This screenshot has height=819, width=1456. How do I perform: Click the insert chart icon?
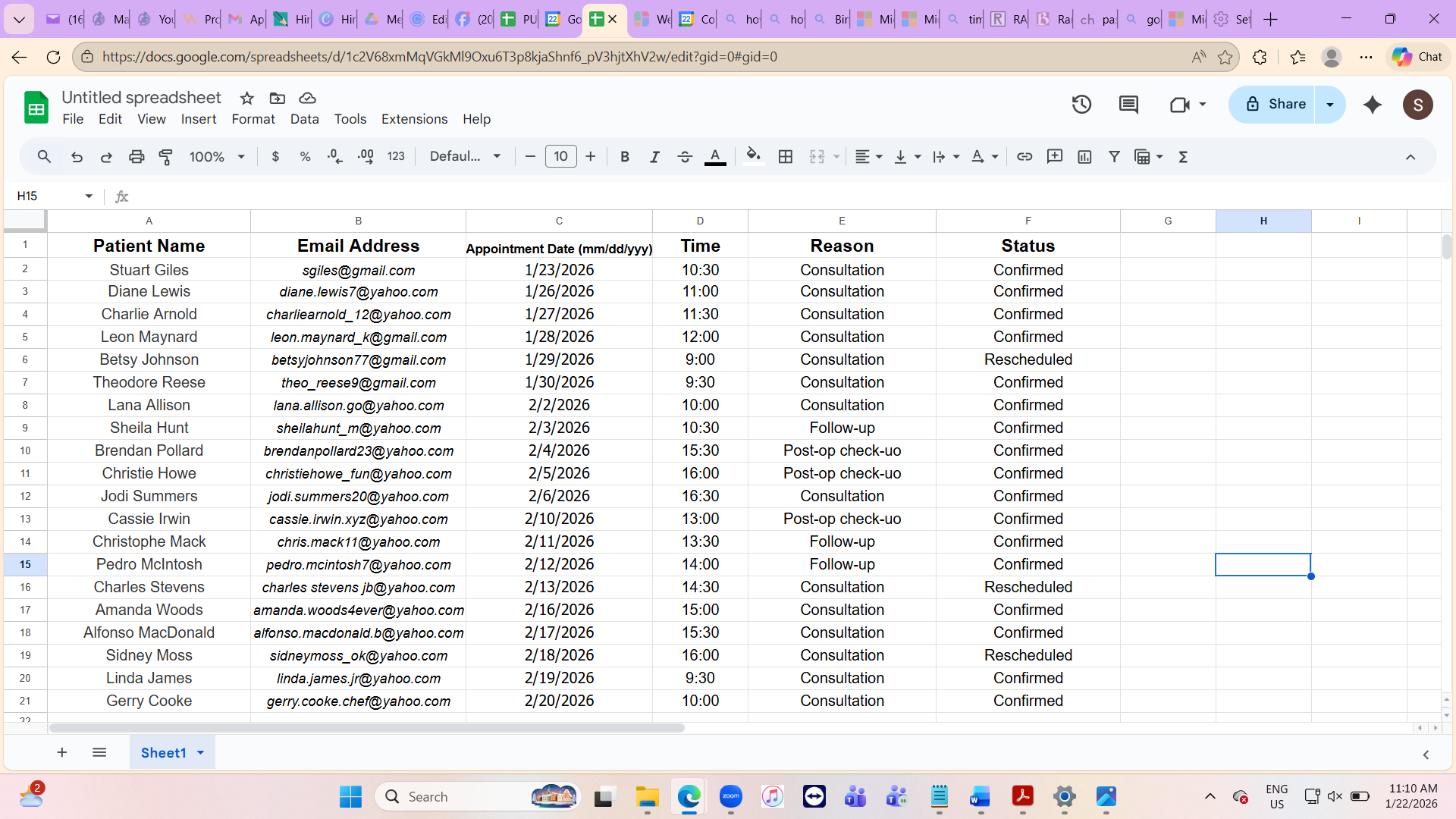(1084, 157)
